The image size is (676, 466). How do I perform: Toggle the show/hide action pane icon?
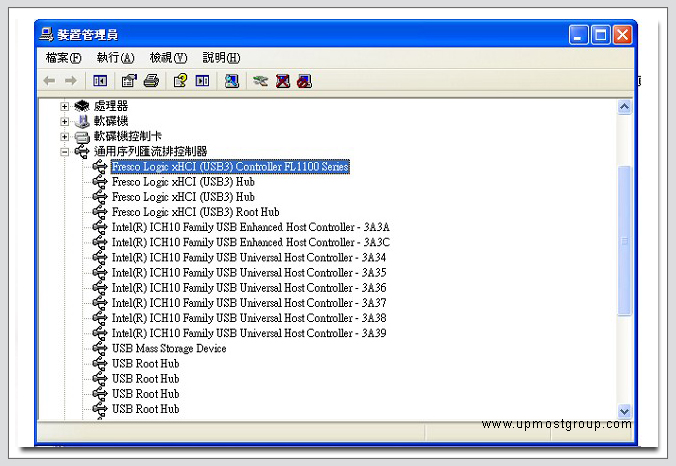tap(202, 81)
